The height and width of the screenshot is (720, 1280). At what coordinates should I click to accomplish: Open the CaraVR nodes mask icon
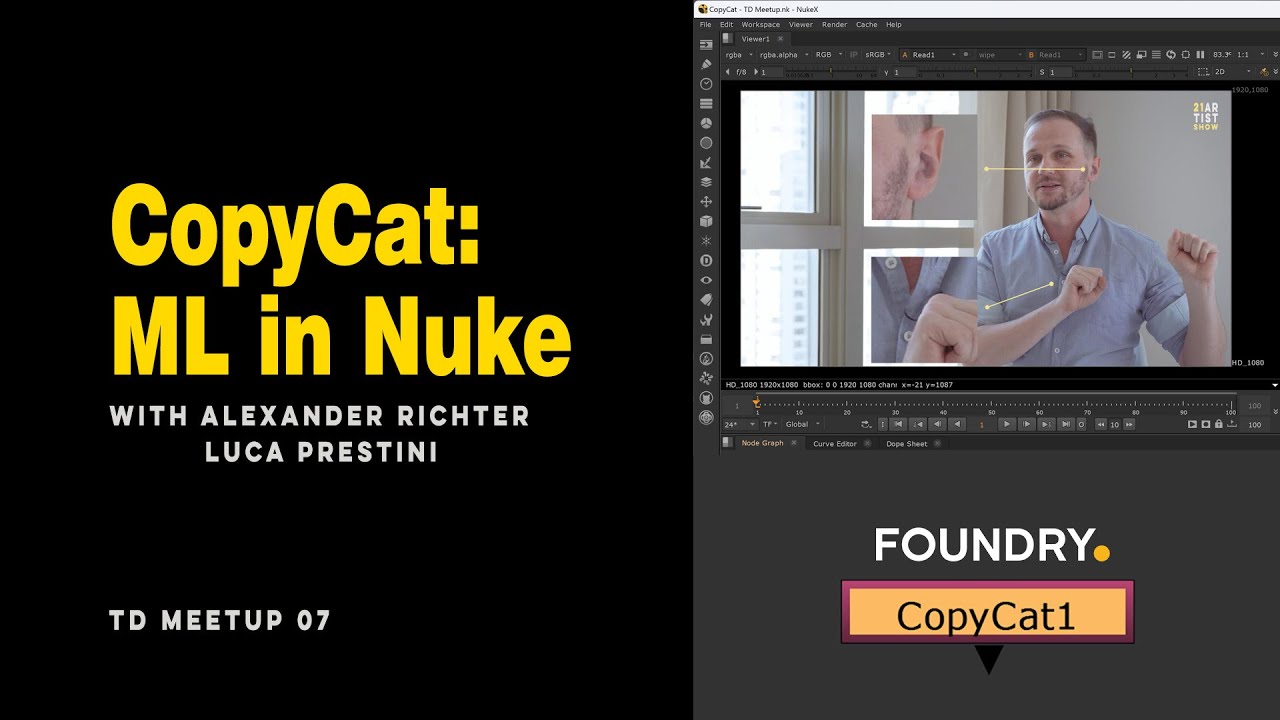(706, 397)
